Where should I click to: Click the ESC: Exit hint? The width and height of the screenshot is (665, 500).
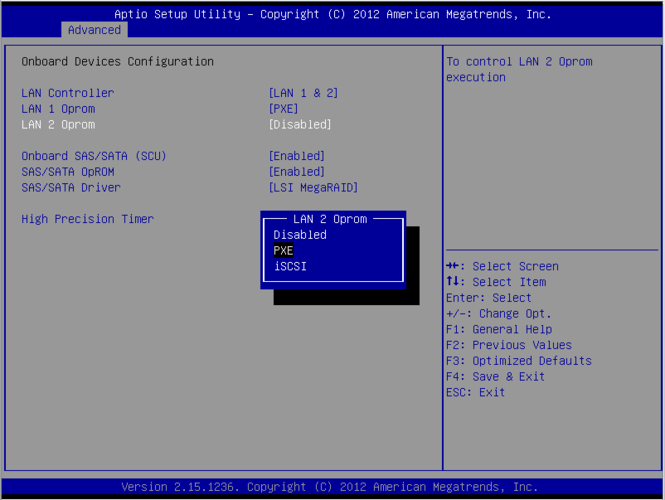(476, 393)
